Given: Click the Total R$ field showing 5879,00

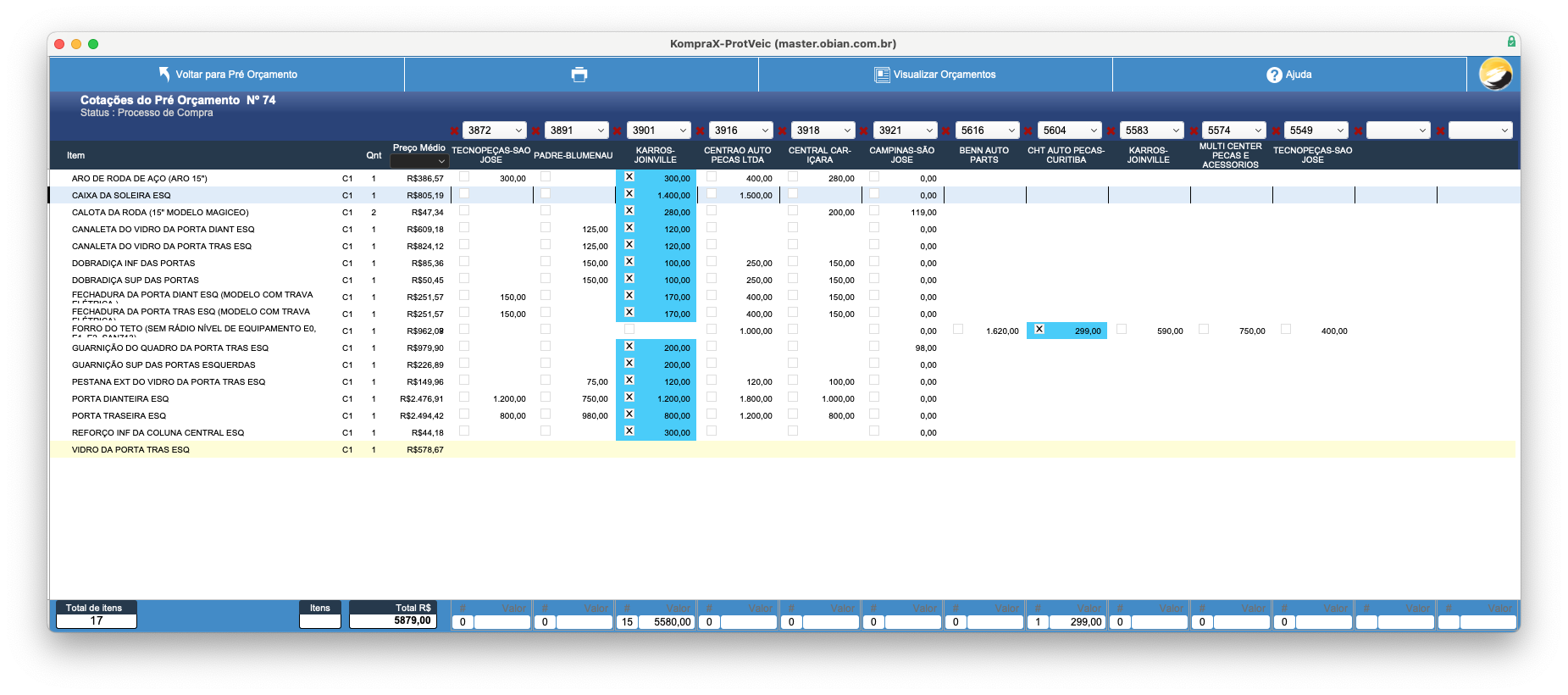Looking at the screenshot, I should (x=393, y=621).
